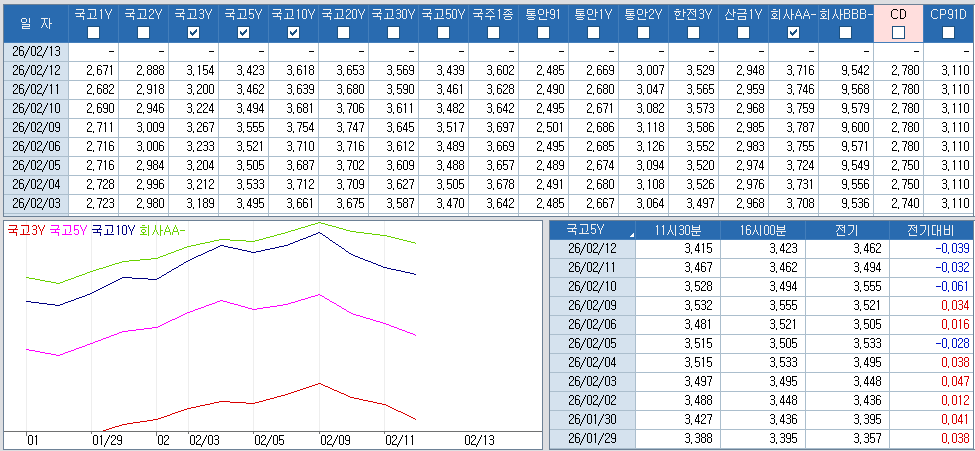The height and width of the screenshot is (451, 975).
Task: Check the 국고2Y series checkbox
Action: point(143,33)
